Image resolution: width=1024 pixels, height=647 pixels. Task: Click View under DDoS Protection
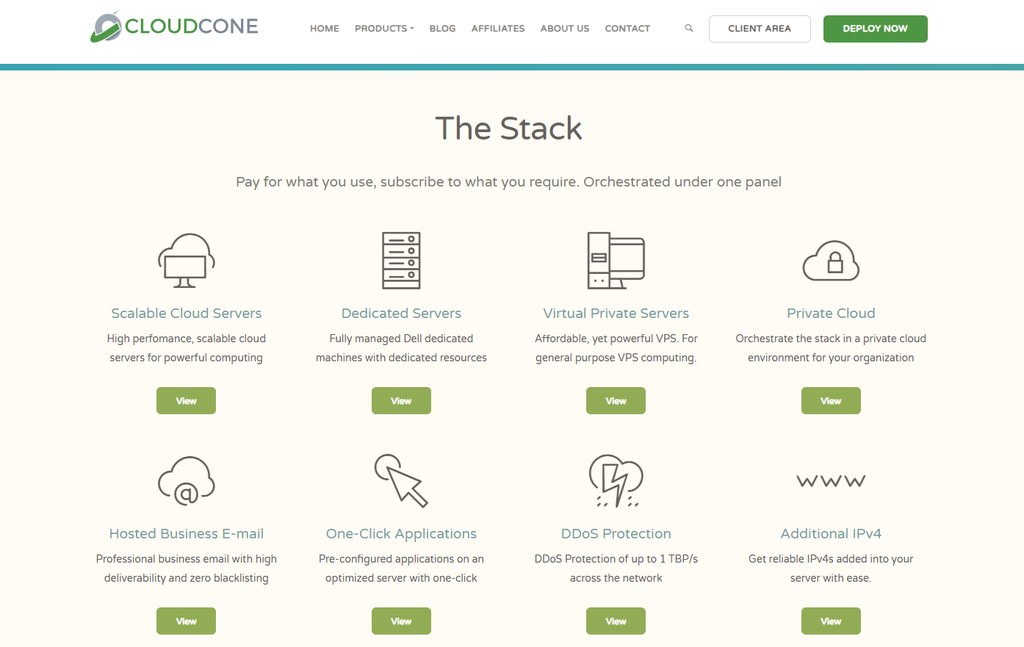[616, 621]
